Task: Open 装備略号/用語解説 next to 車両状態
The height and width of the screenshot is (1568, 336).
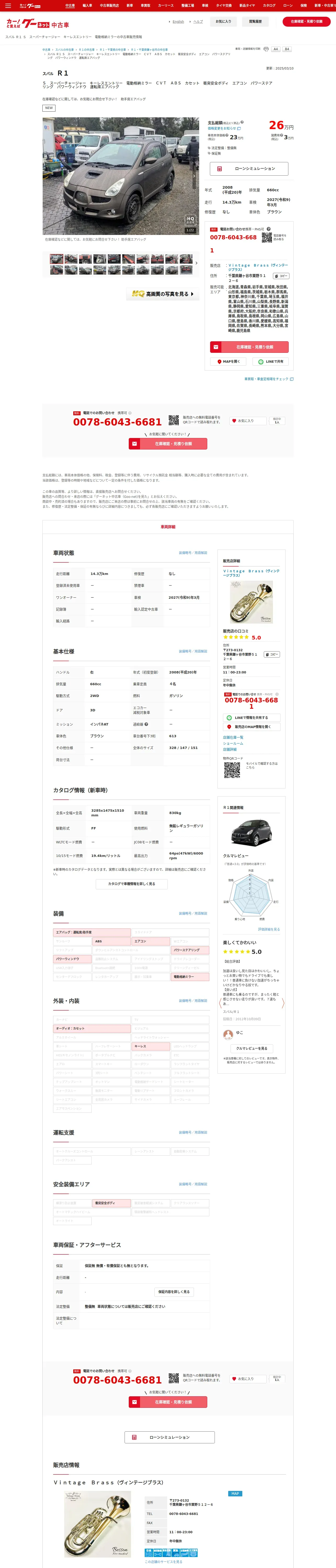Action: pyautogui.click(x=193, y=553)
